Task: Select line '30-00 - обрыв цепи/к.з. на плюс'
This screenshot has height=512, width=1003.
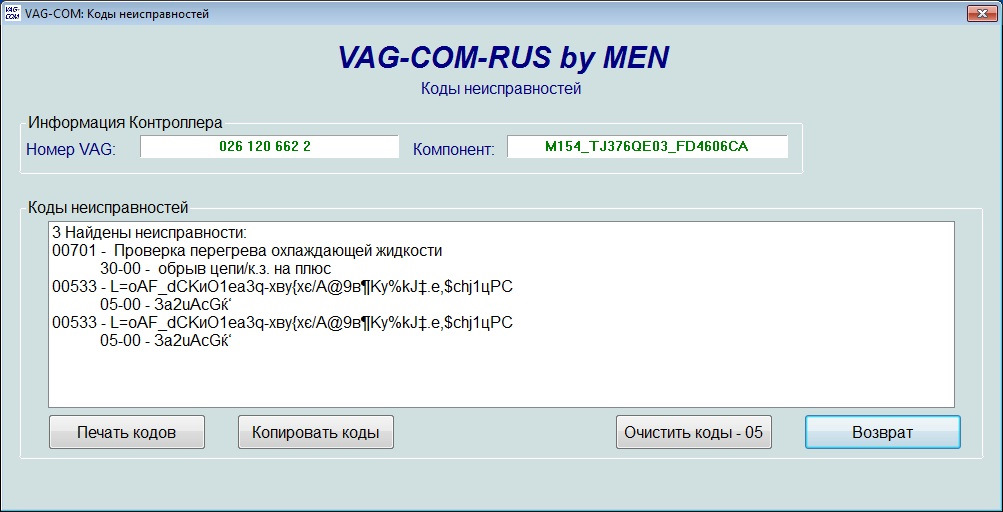Action: [216, 269]
